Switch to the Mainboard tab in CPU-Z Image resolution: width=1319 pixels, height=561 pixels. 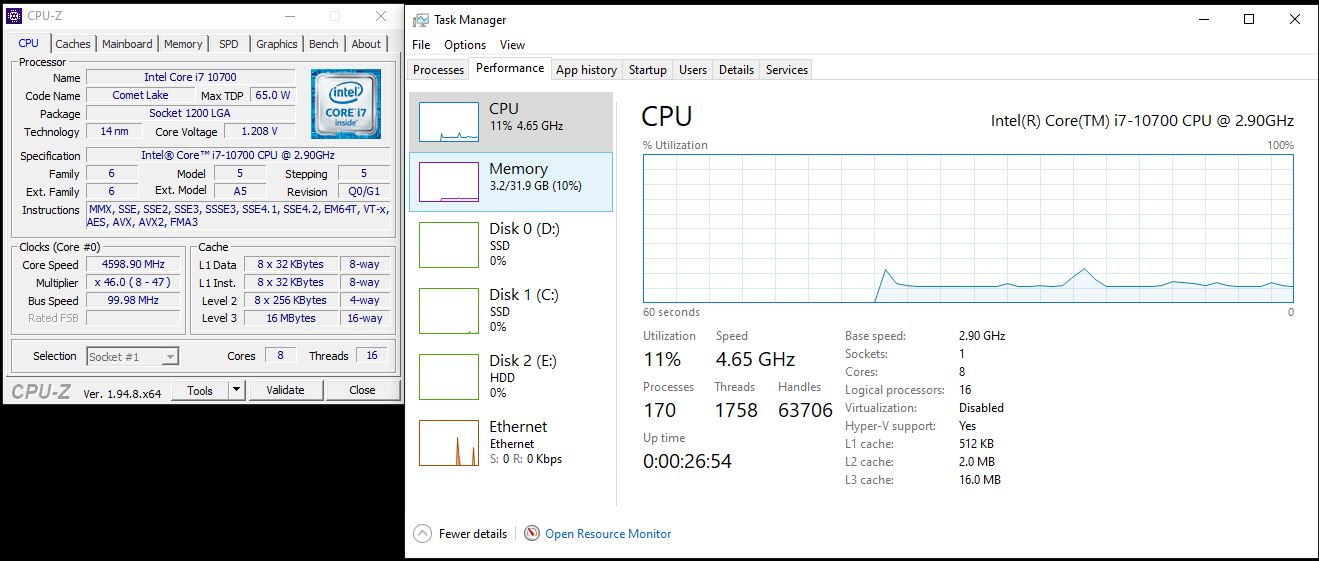pos(127,44)
